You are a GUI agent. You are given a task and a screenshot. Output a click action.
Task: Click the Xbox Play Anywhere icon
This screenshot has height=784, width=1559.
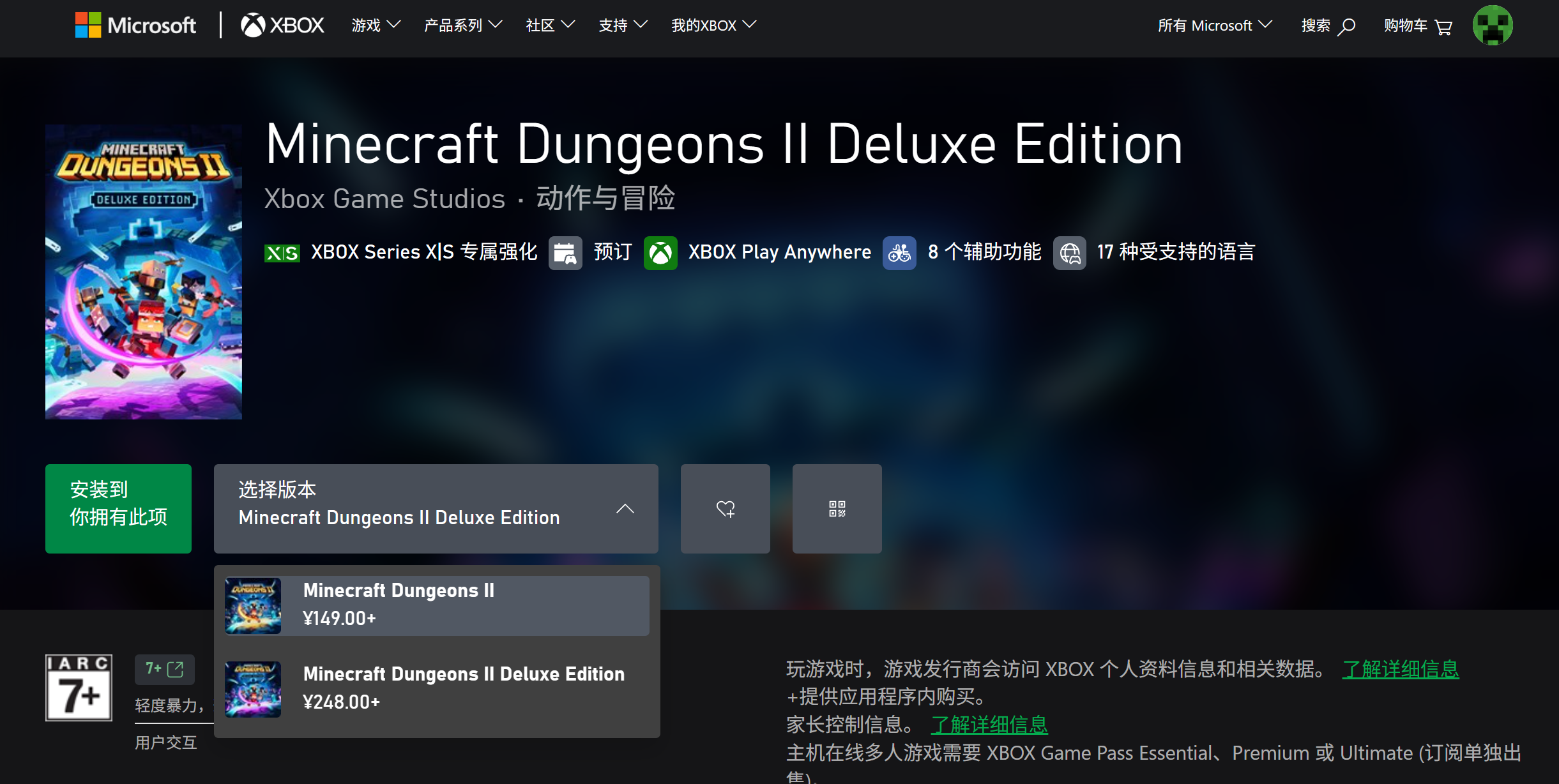660,253
